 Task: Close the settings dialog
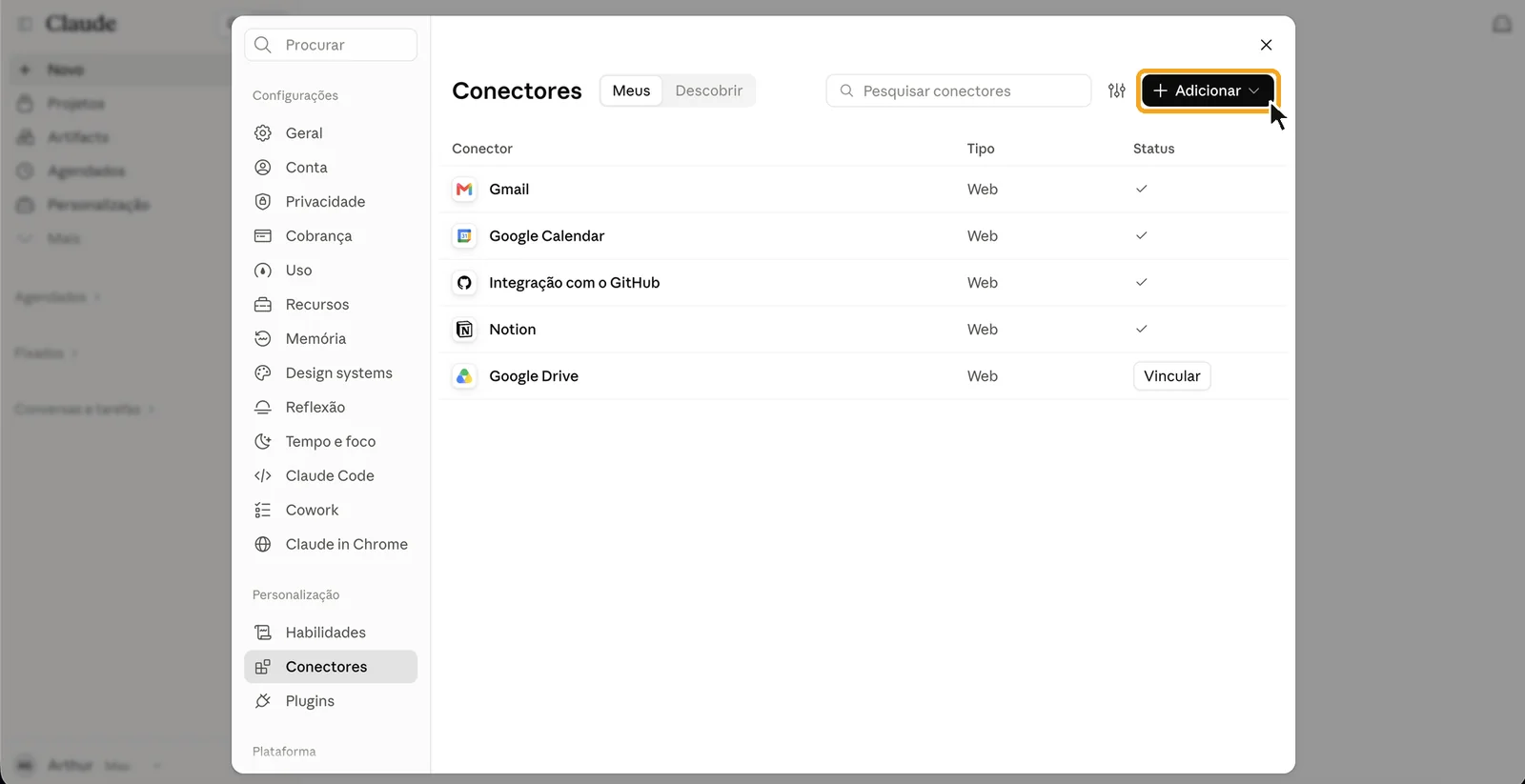(x=1266, y=45)
